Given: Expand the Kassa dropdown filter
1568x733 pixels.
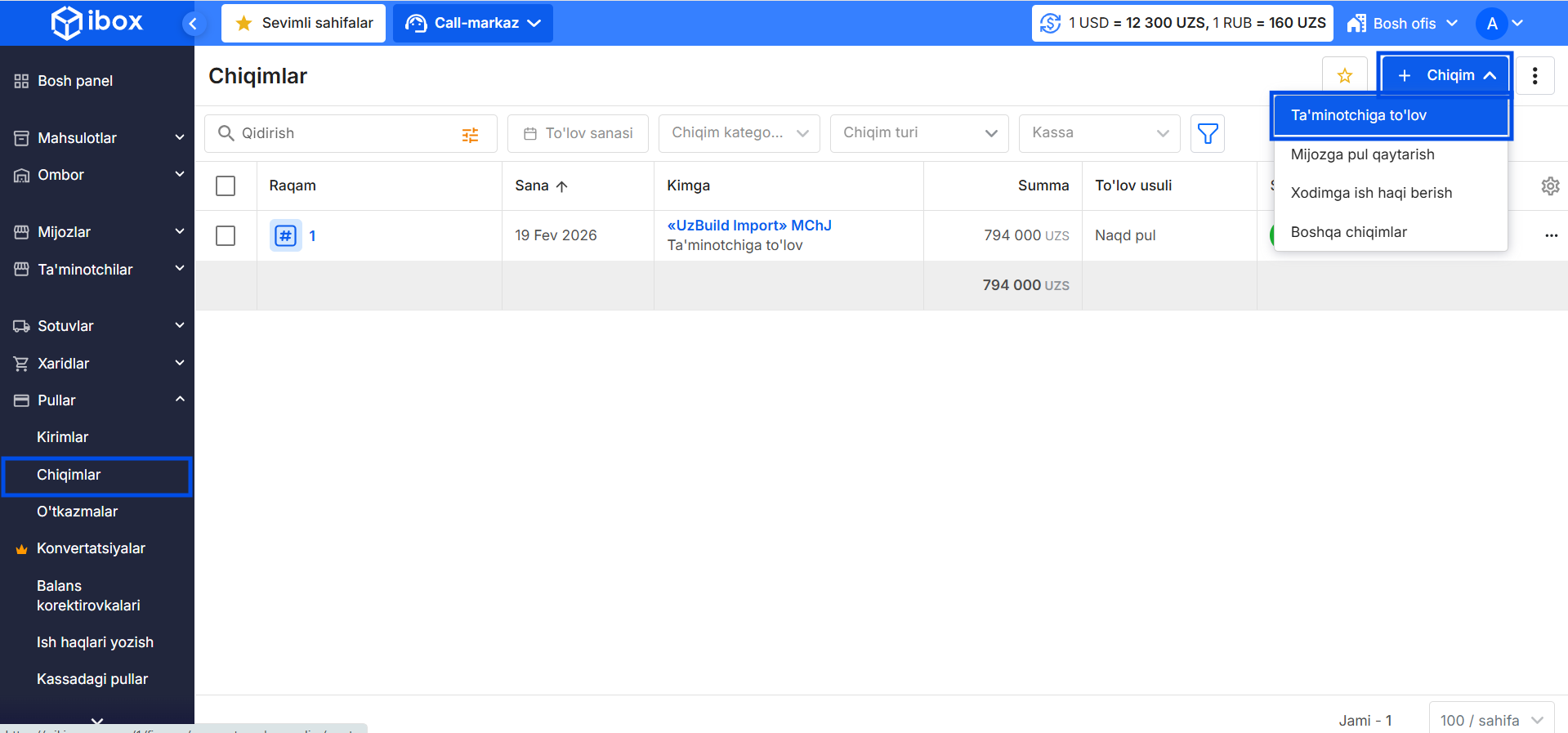Looking at the screenshot, I should (x=1099, y=133).
